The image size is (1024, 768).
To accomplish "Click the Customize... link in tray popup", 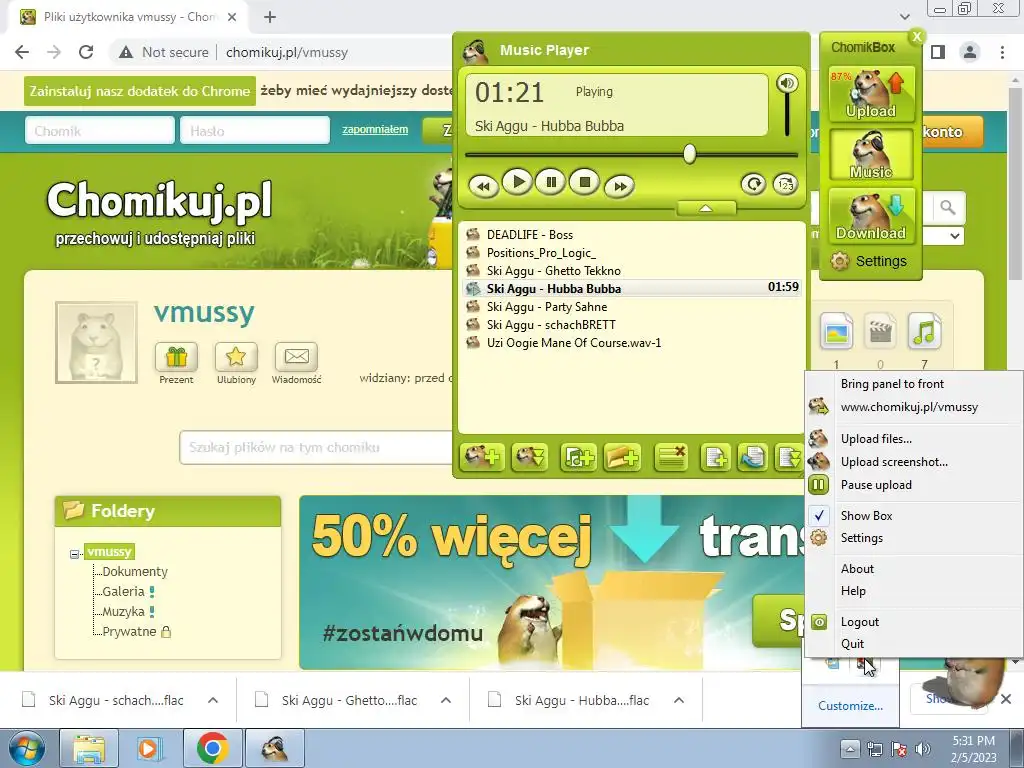I will tap(850, 706).
